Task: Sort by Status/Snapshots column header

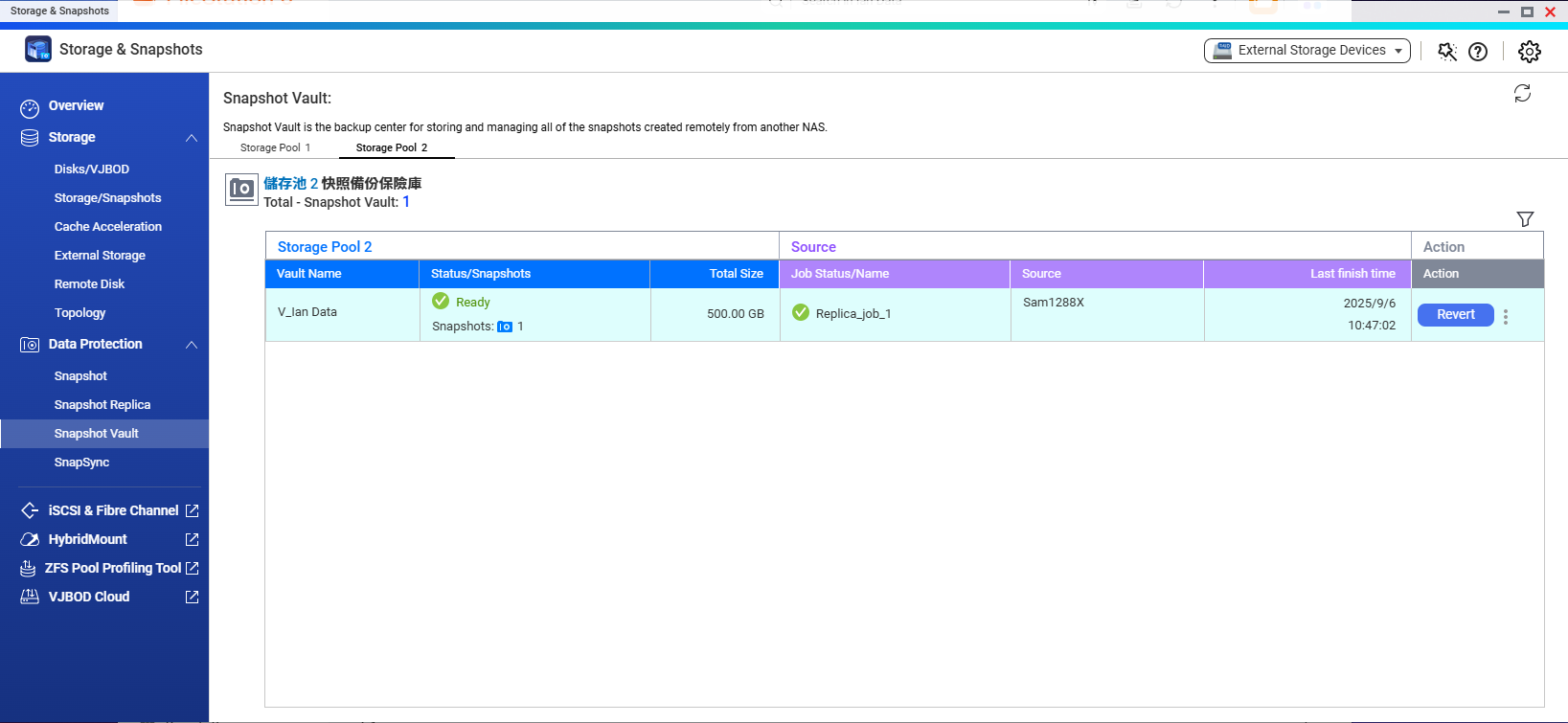Action: [534, 274]
